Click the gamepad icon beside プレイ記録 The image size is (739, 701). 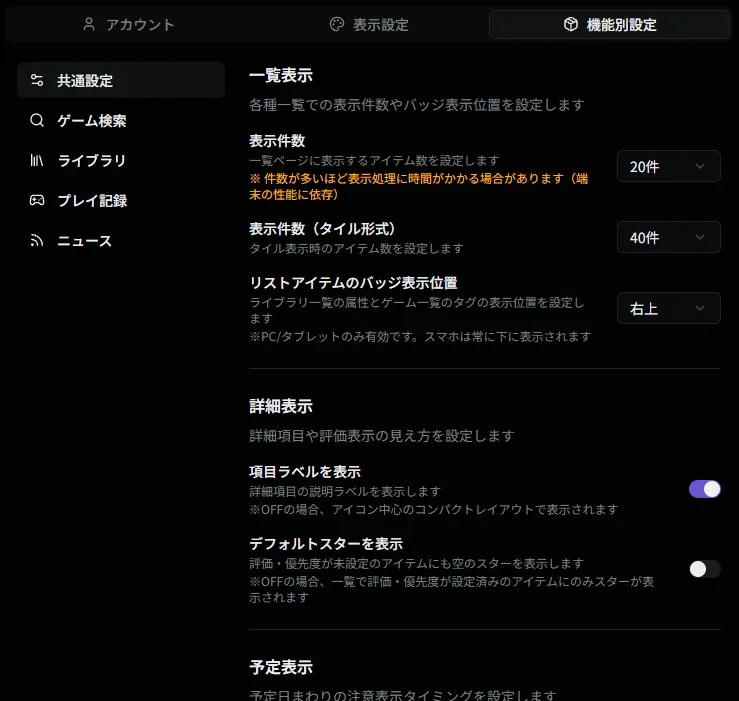click(x=37, y=200)
